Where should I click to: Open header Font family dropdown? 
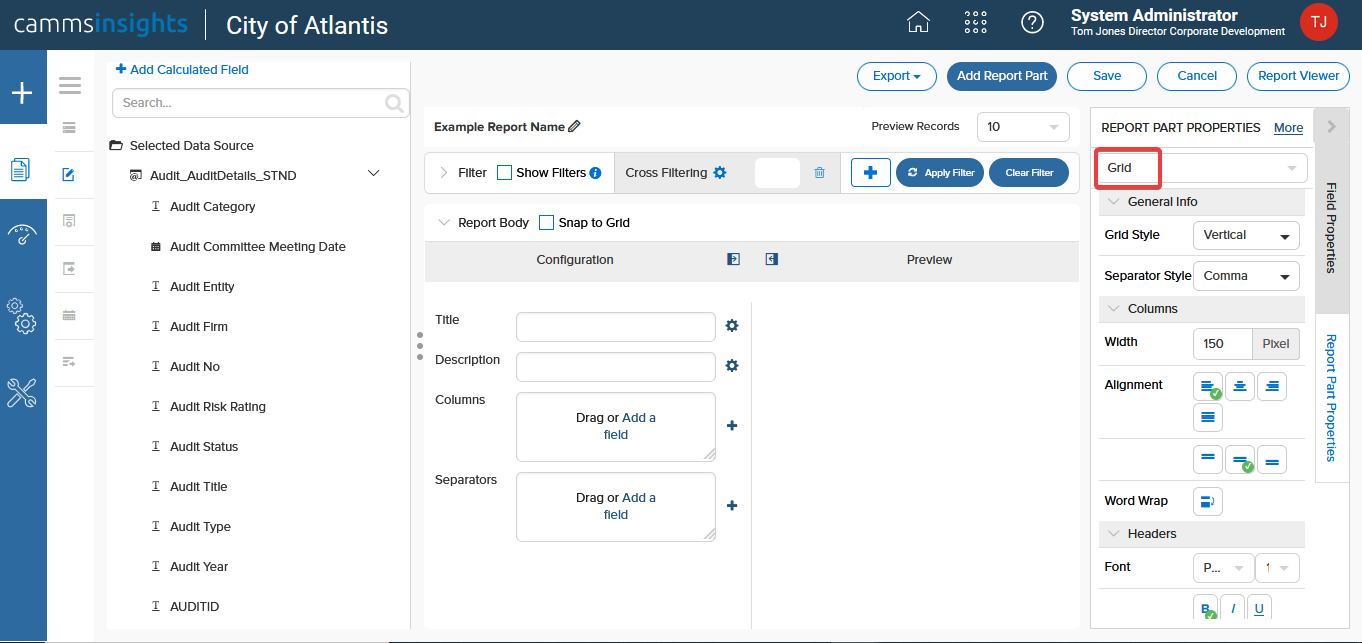click(x=1223, y=568)
